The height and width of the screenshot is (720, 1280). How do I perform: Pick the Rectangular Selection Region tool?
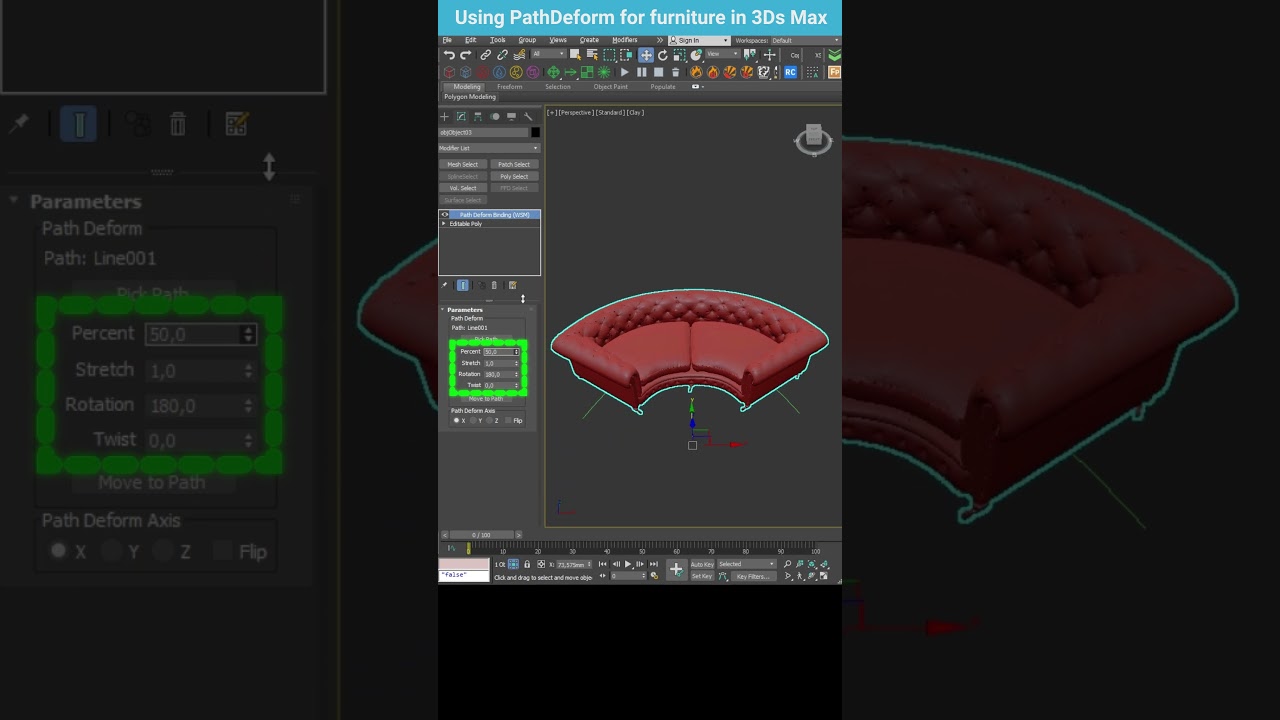coord(609,55)
